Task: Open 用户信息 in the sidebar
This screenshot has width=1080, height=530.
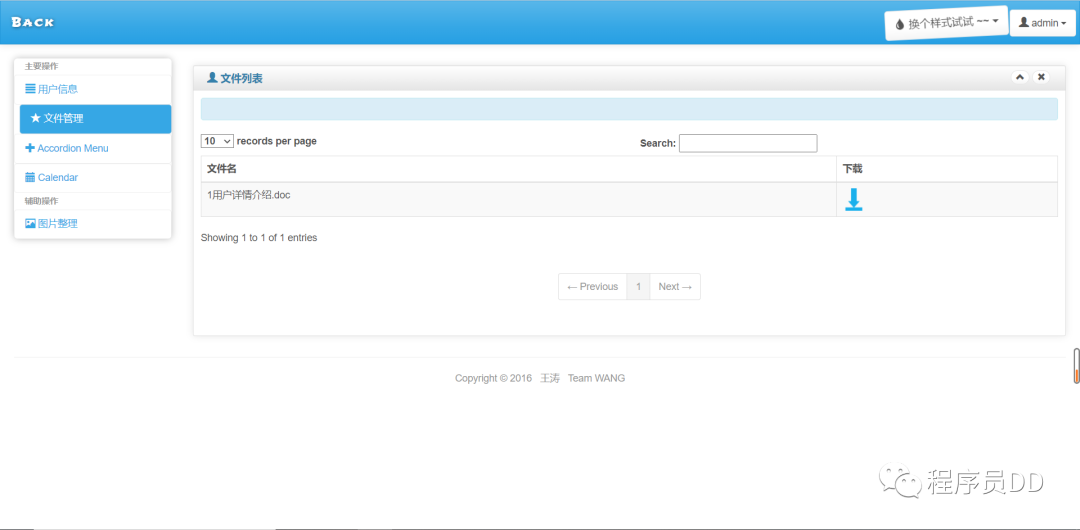Action: 93,89
